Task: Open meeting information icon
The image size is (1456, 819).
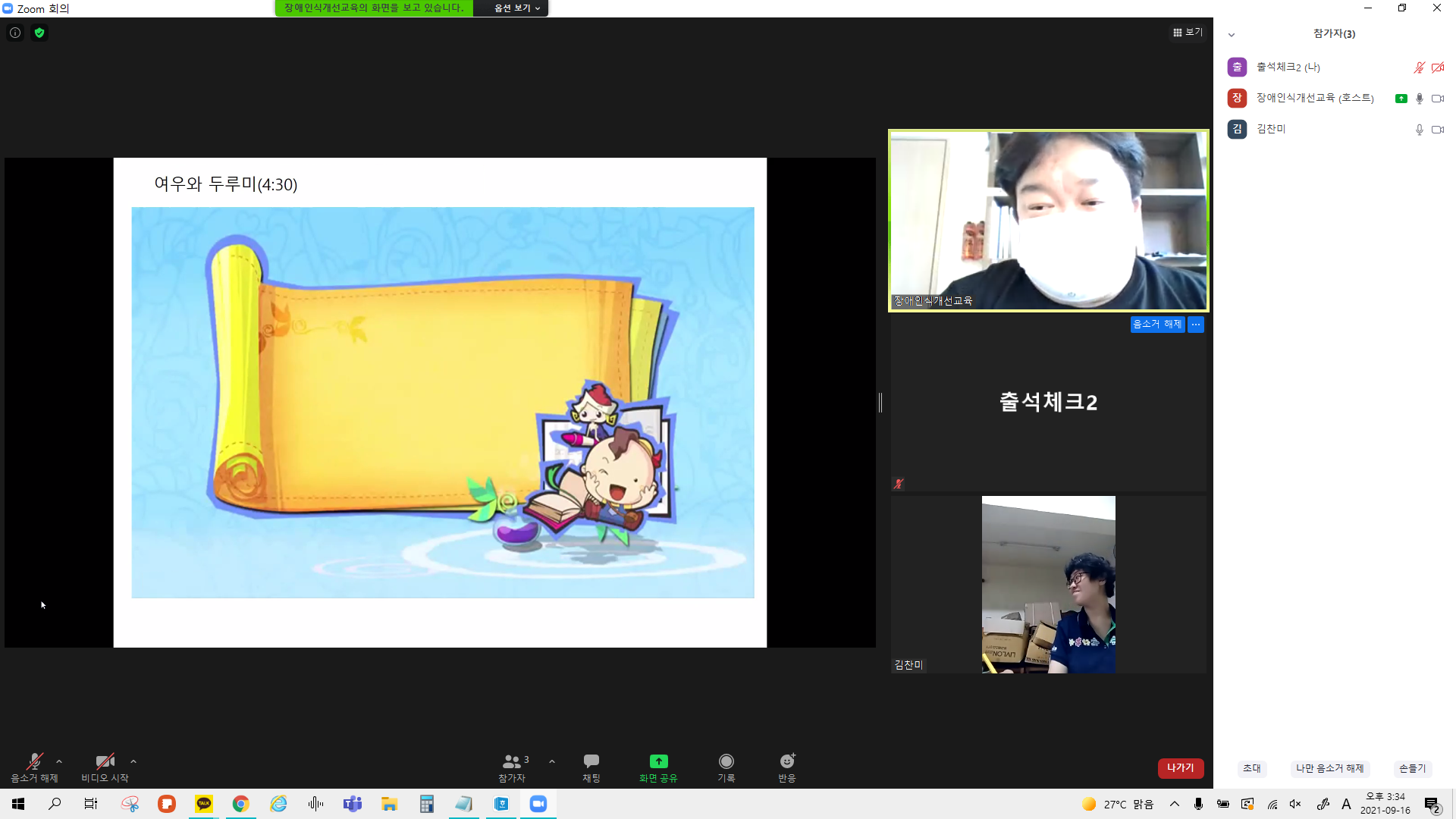Action: coord(15,33)
